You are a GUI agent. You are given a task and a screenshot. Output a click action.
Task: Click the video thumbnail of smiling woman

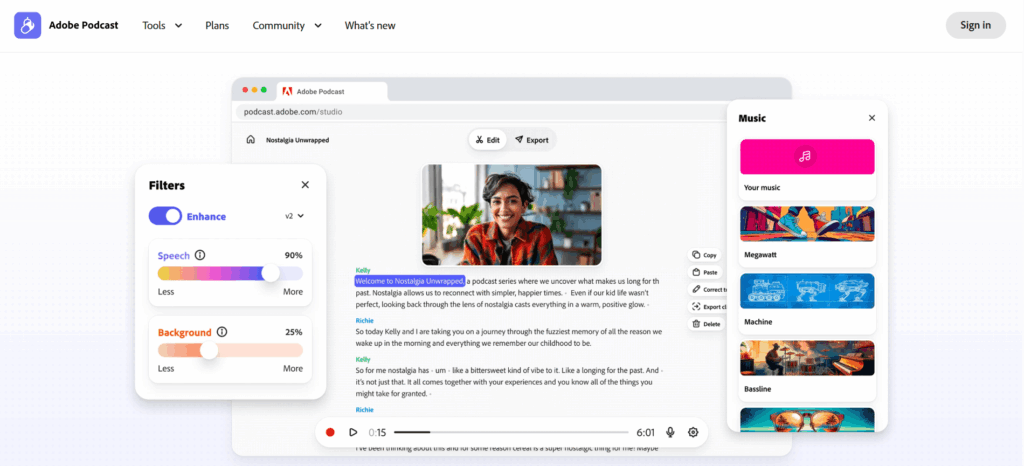pyautogui.click(x=512, y=215)
